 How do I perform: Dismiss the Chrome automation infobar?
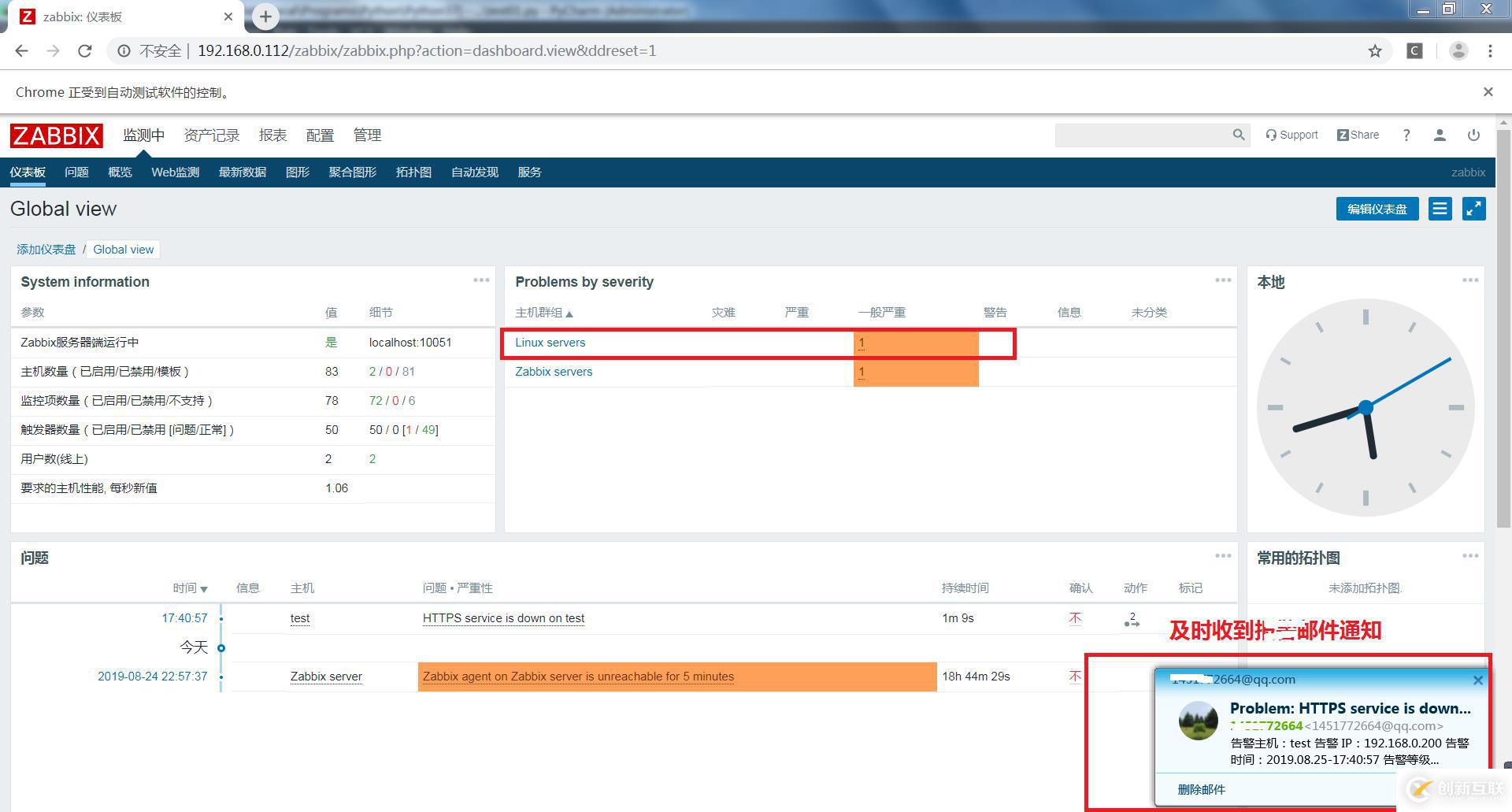tap(1488, 92)
